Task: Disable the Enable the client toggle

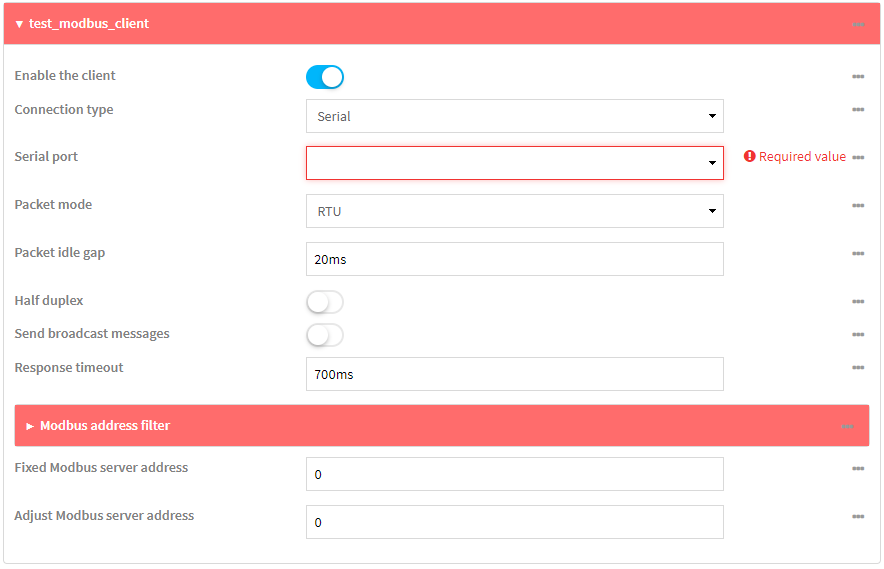Action: [x=325, y=77]
